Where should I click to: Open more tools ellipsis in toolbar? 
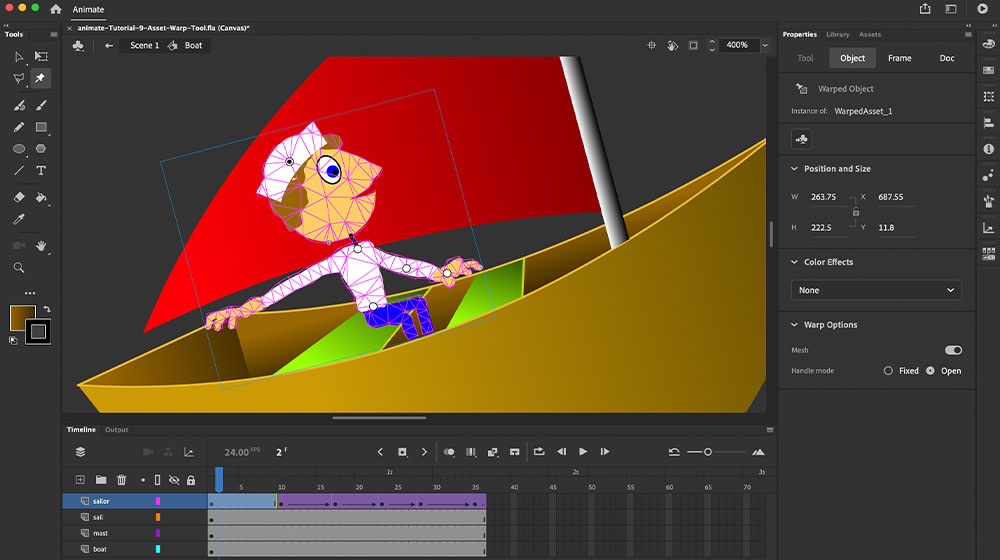point(30,293)
